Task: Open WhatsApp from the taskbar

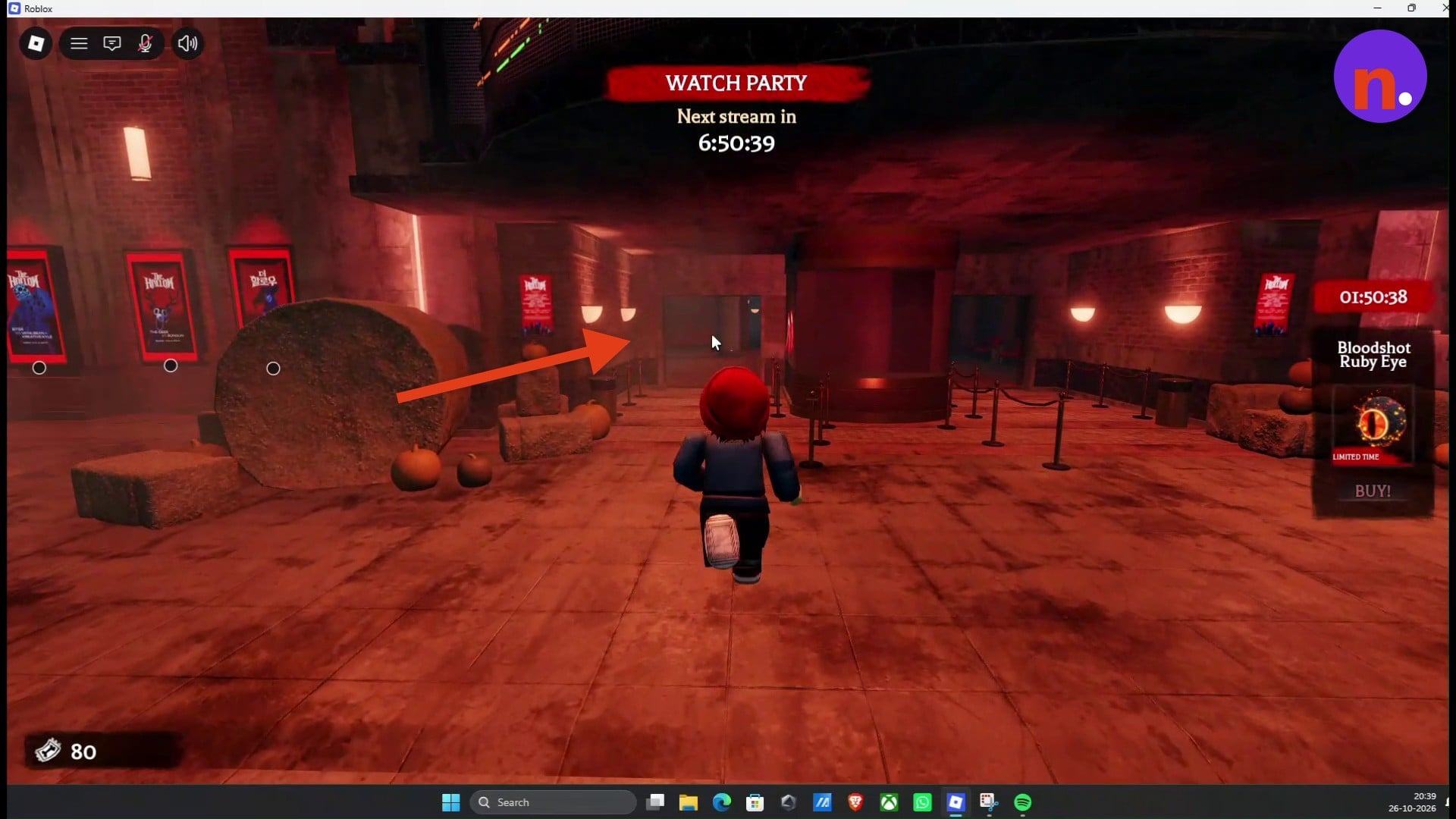Action: click(922, 802)
